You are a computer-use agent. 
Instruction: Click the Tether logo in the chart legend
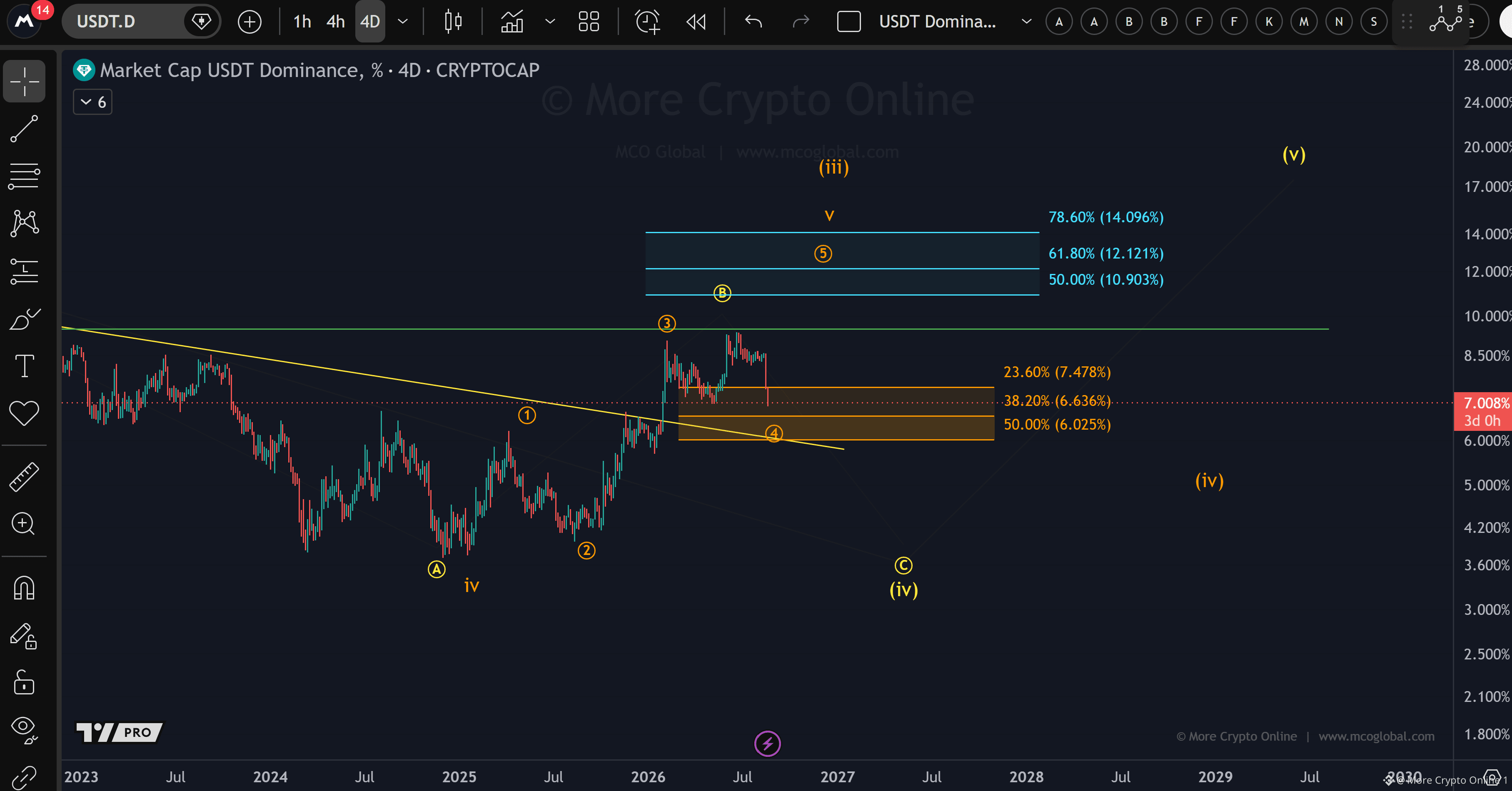click(x=84, y=70)
